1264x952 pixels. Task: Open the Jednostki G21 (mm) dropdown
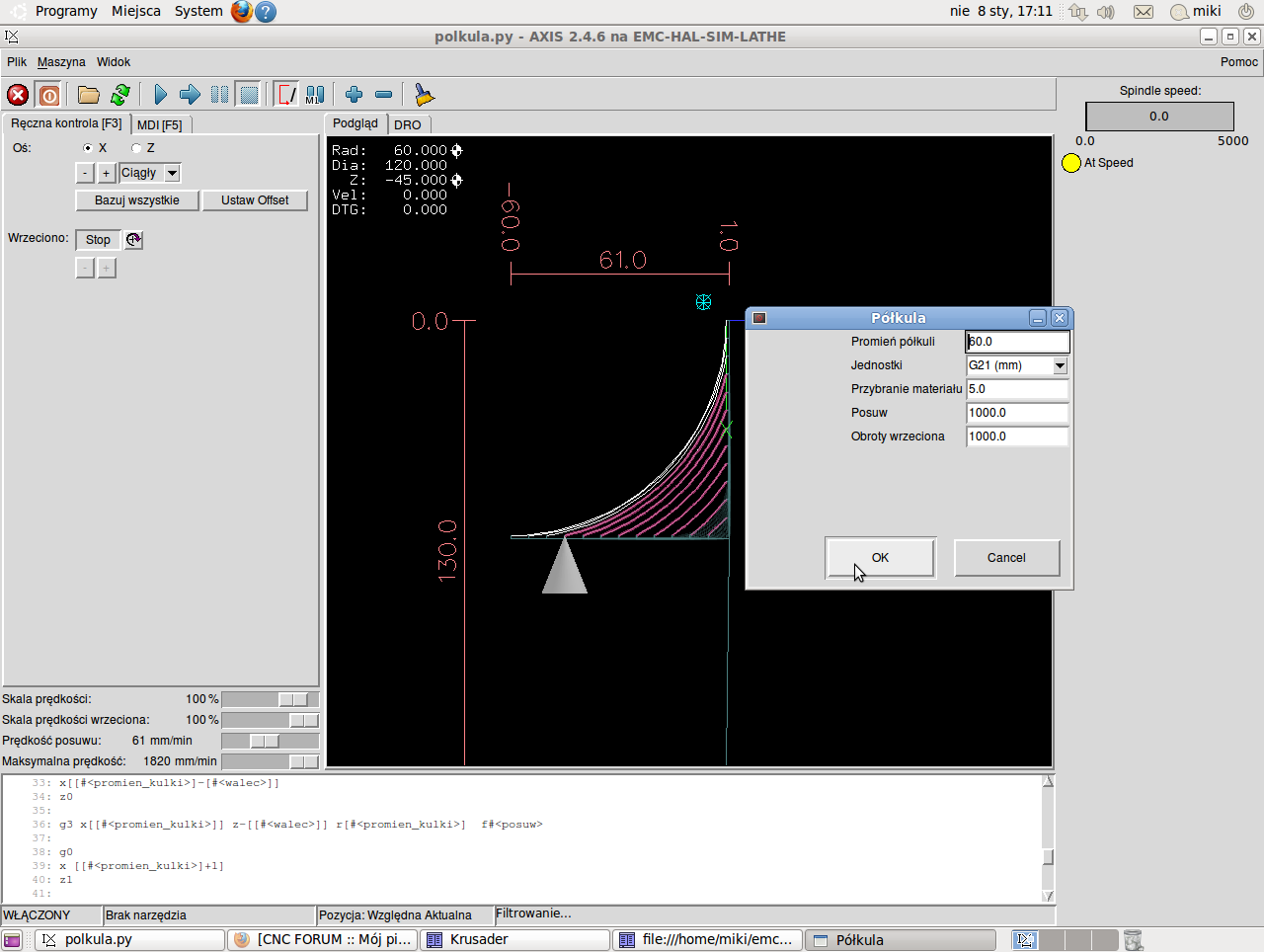(1060, 365)
